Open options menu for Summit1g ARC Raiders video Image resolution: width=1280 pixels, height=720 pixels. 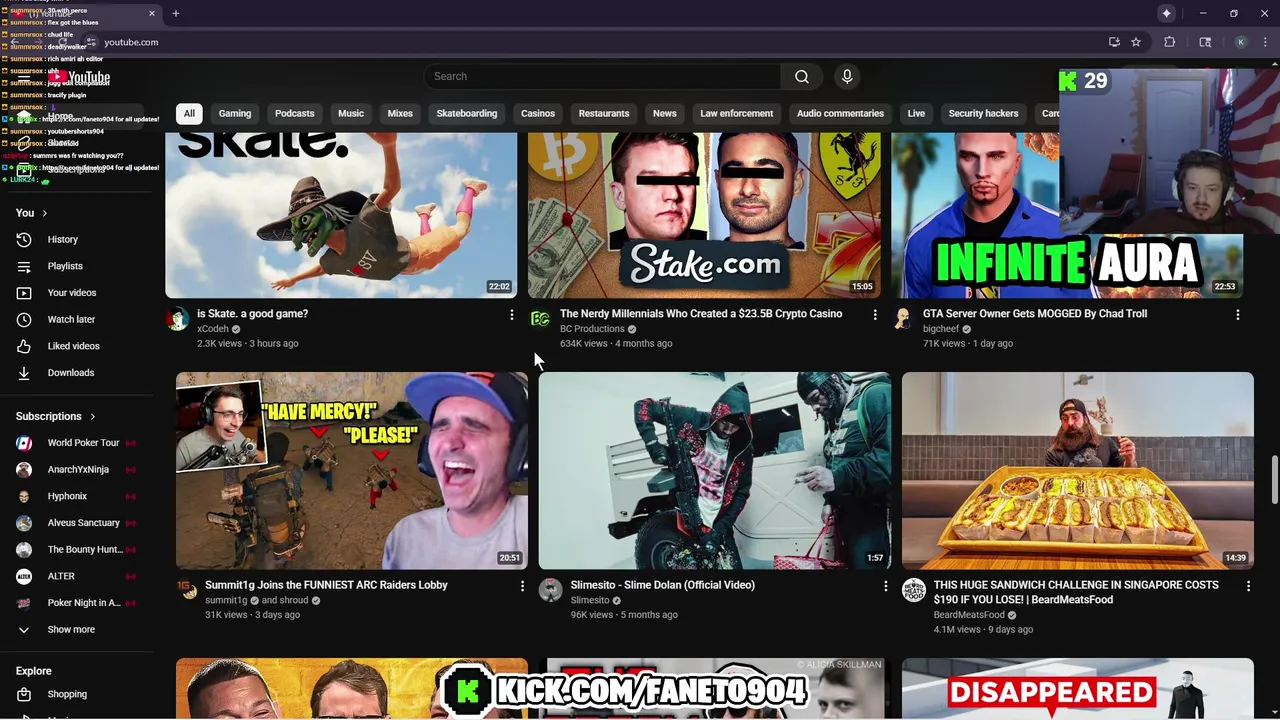pyautogui.click(x=522, y=586)
